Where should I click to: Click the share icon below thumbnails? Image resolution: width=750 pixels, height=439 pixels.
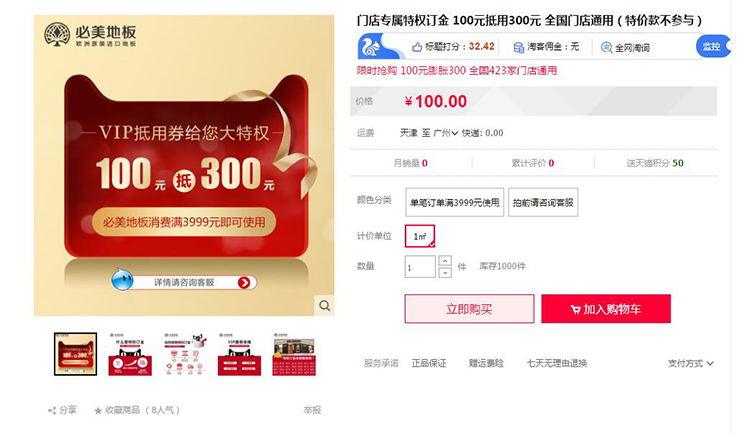pos(52,410)
